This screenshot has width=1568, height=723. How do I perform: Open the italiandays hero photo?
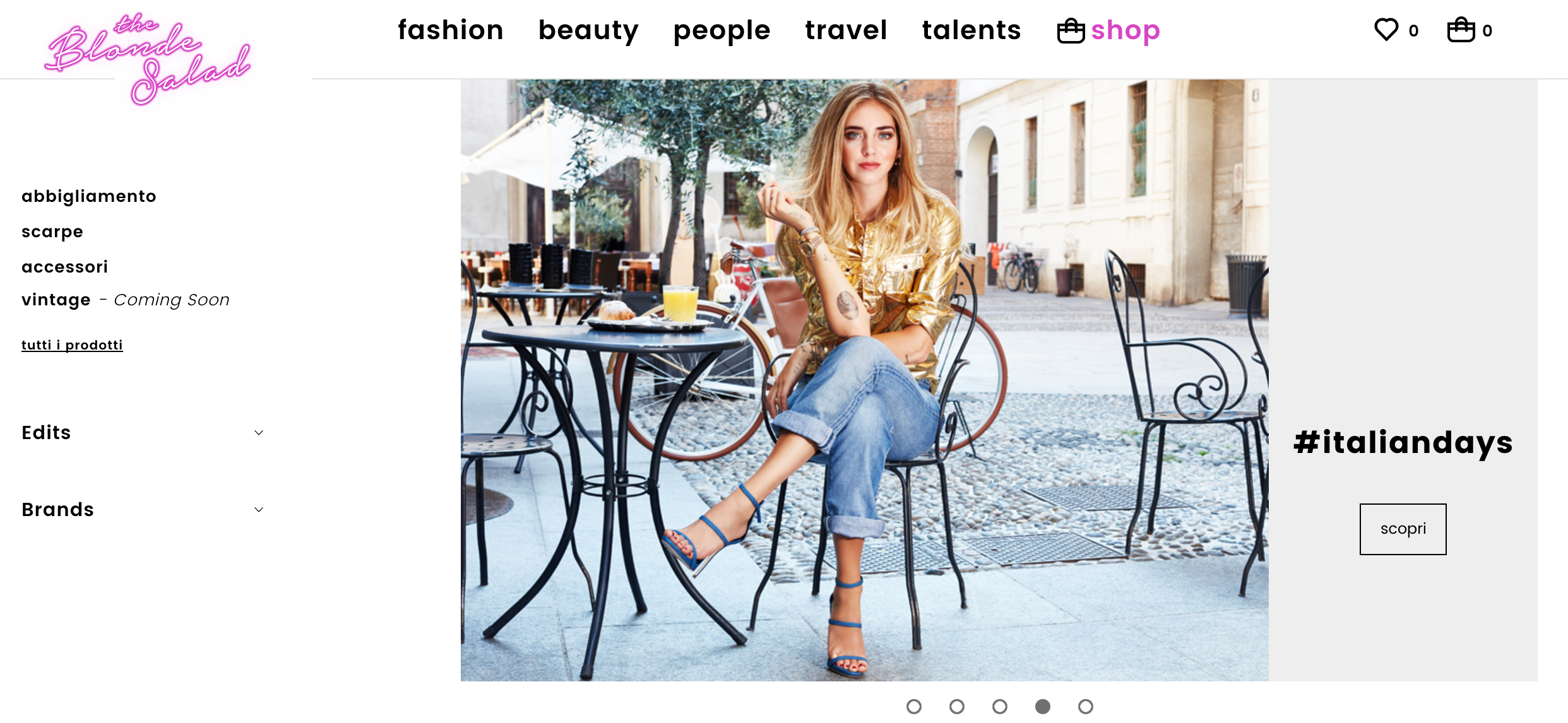(865, 380)
